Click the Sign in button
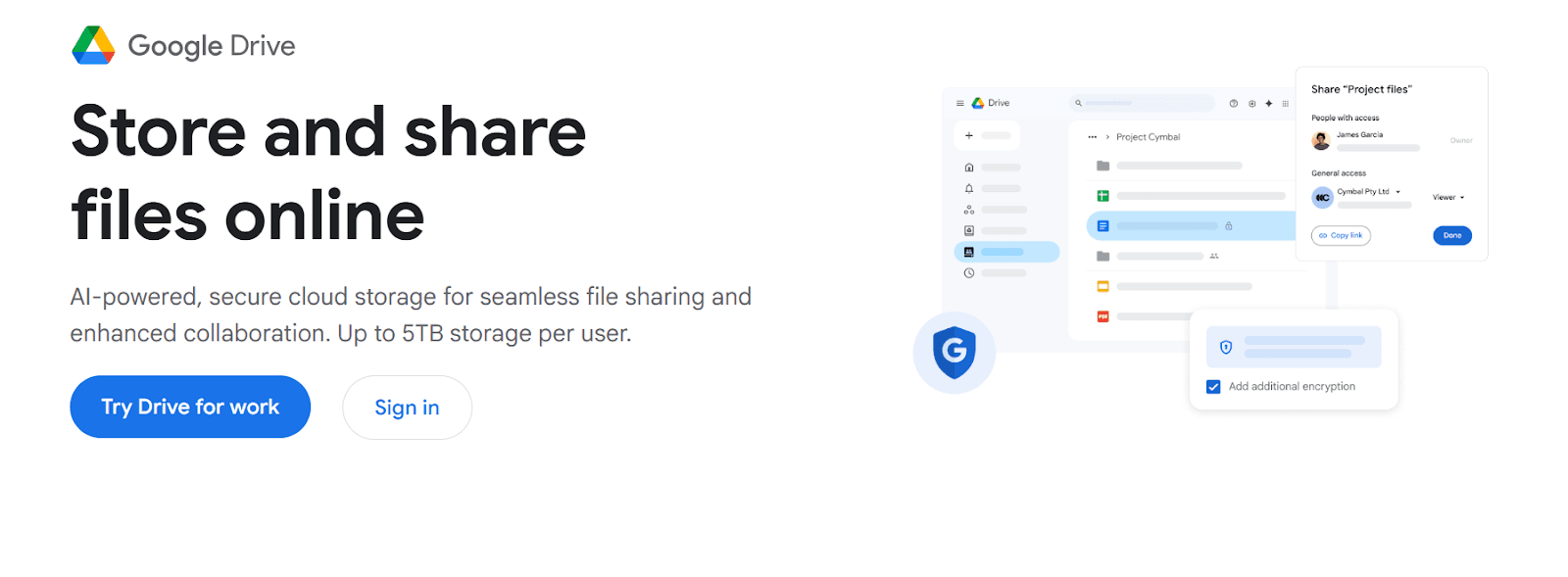This screenshot has height=577, width=1568. click(x=407, y=408)
